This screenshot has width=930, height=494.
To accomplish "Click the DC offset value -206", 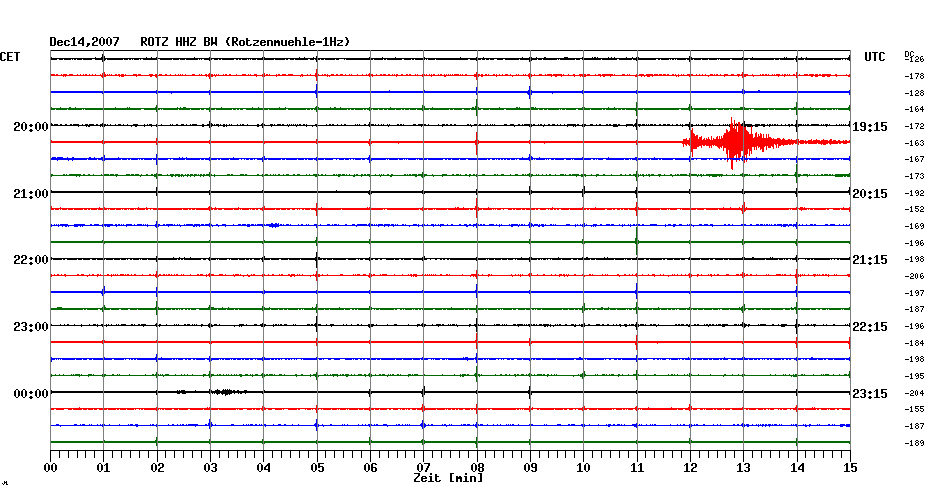I will click(915, 276).
